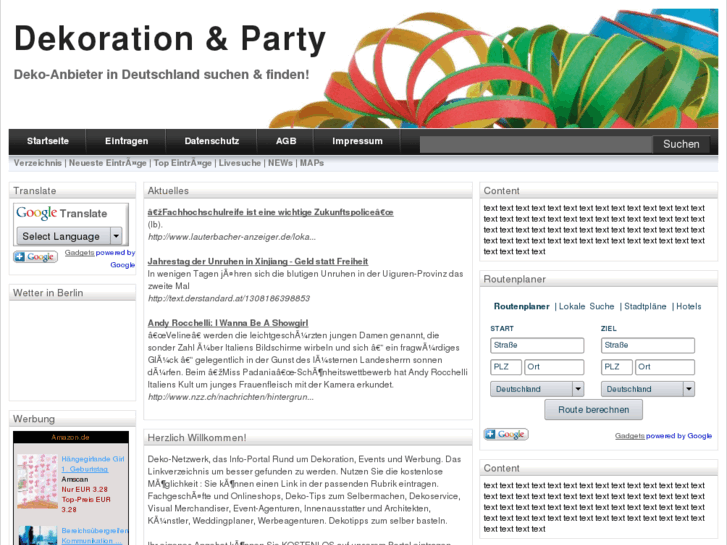The height and width of the screenshot is (545, 727).
Task: Click the nzz.ch nachrichten URL
Action: [x=230, y=397]
